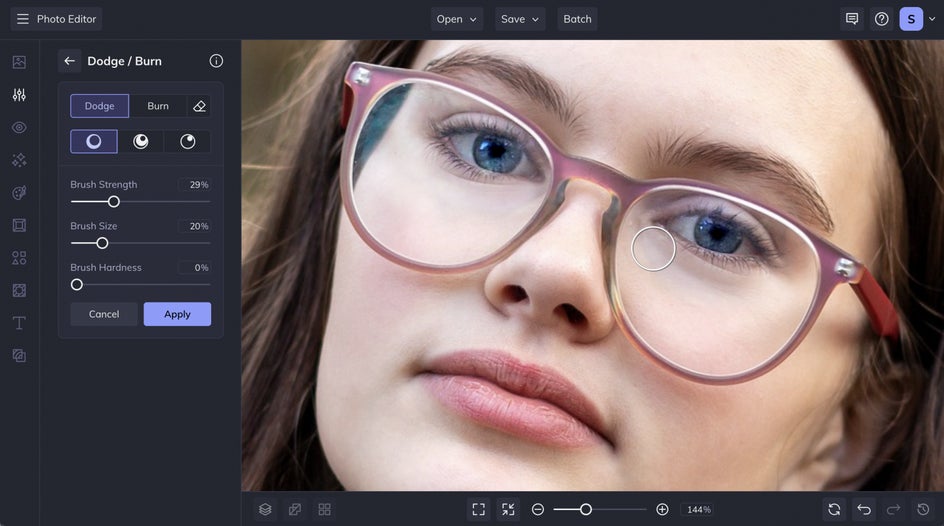Viewport: 944px width, 526px height.
Task: Select the second tonal range option
Action: coord(141,141)
